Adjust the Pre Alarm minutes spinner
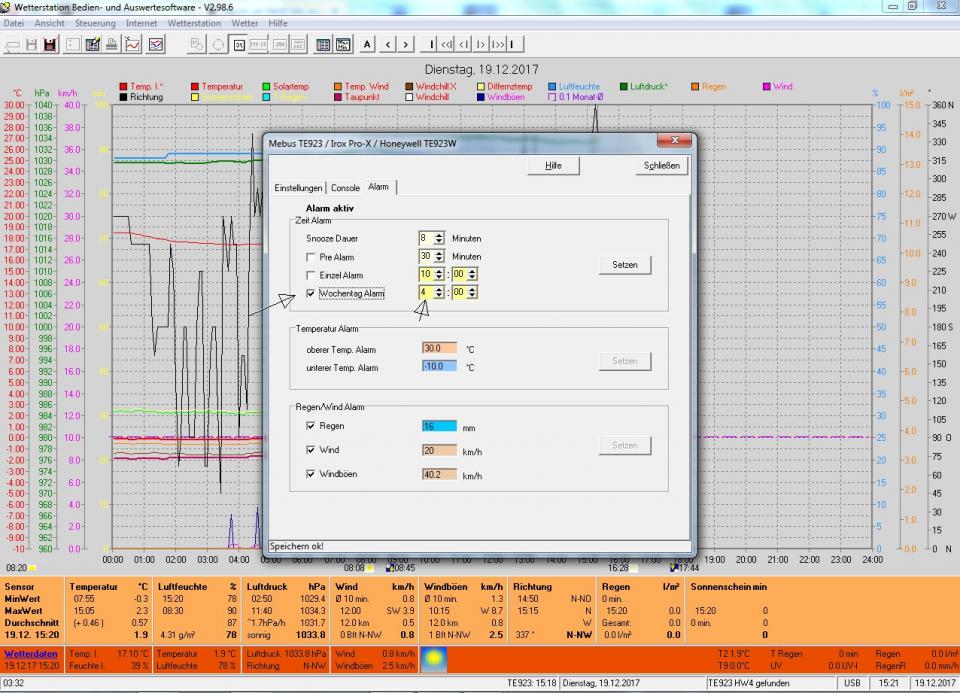The height and width of the screenshot is (693, 960). tap(438, 256)
